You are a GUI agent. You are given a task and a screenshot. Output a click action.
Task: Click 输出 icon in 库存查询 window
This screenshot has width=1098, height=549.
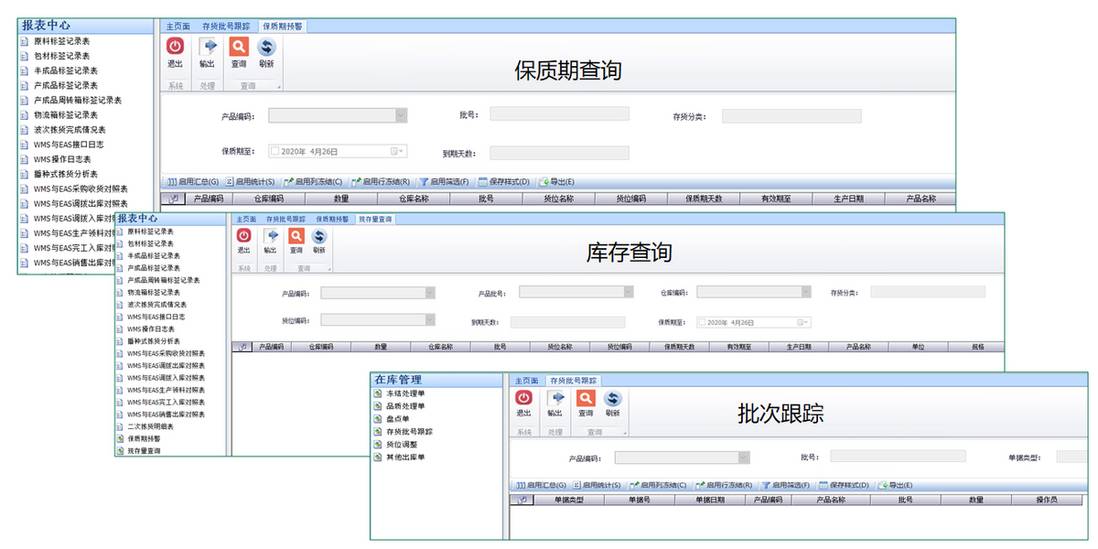[x=270, y=241]
